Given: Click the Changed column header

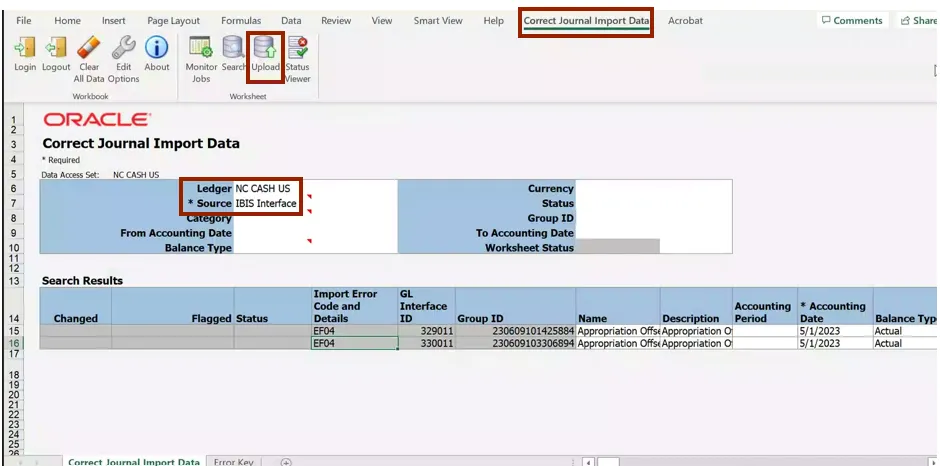Looking at the screenshot, I should tap(76, 306).
